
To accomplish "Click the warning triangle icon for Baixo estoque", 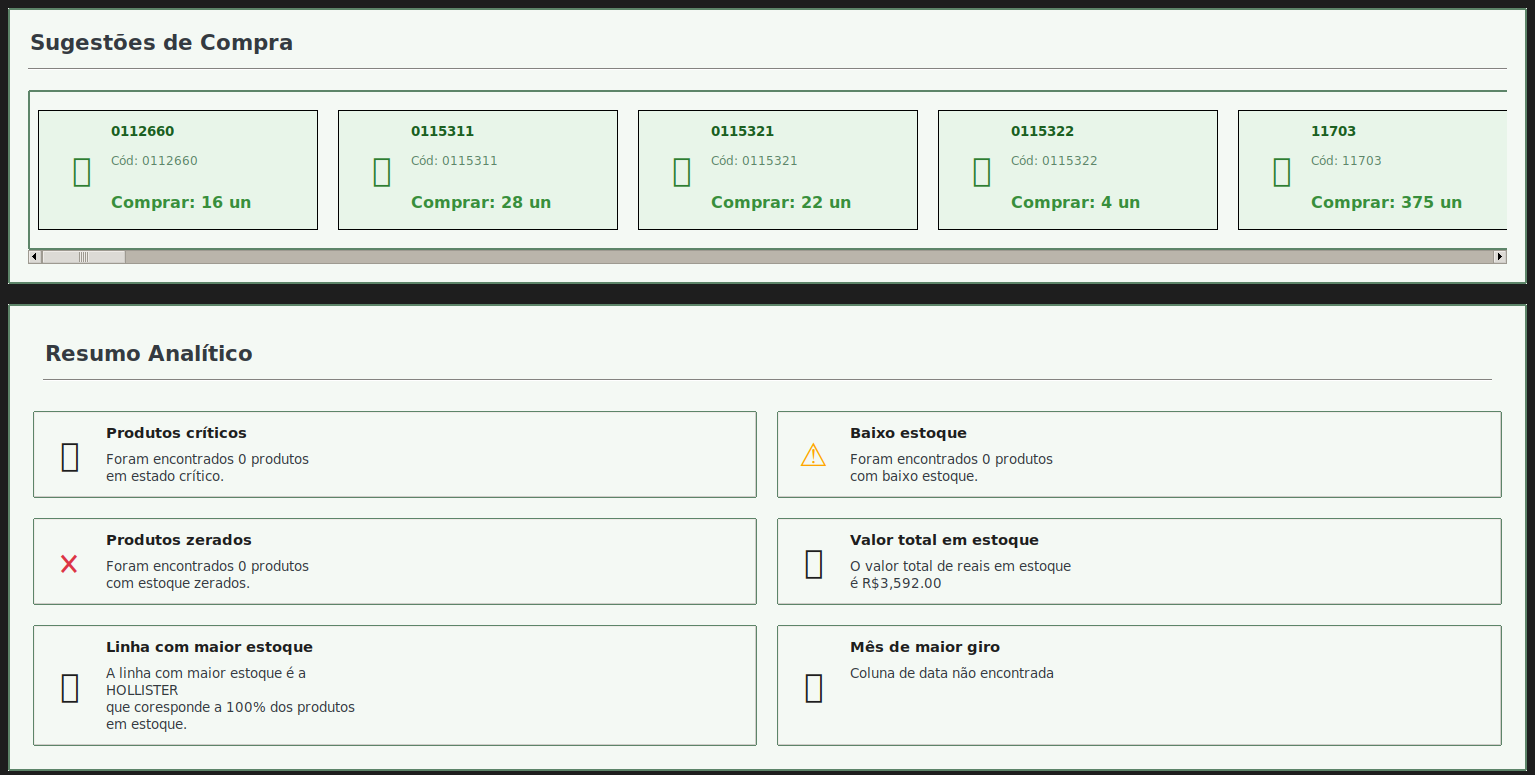I will click(813, 456).
